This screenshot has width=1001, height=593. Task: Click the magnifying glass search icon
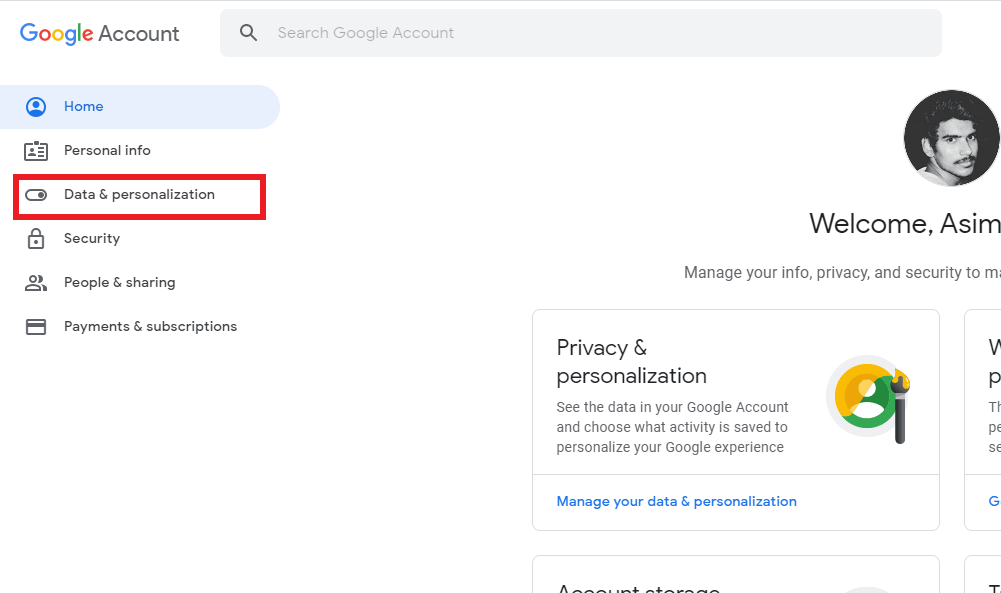point(248,33)
